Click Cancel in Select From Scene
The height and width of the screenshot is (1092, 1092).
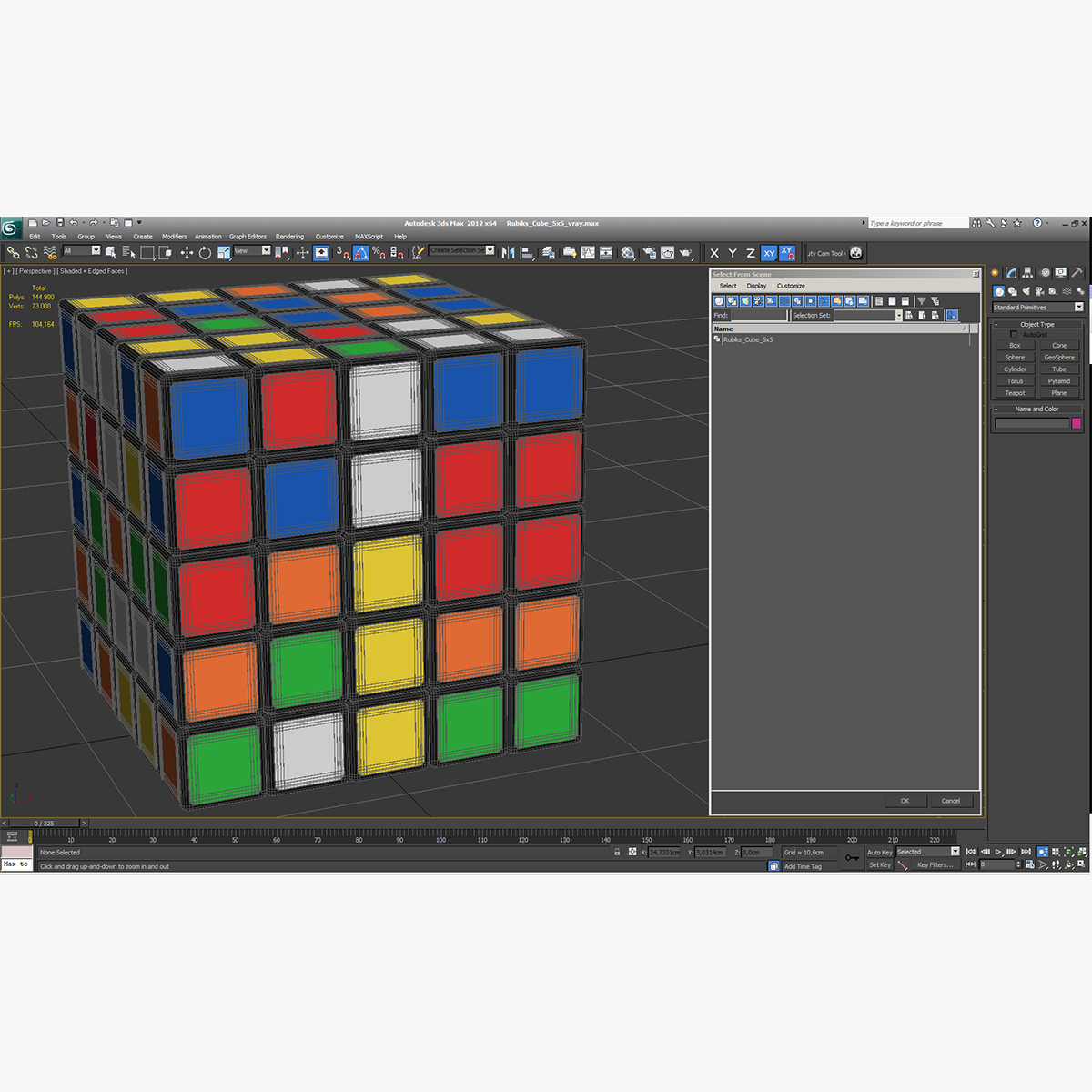(x=951, y=801)
